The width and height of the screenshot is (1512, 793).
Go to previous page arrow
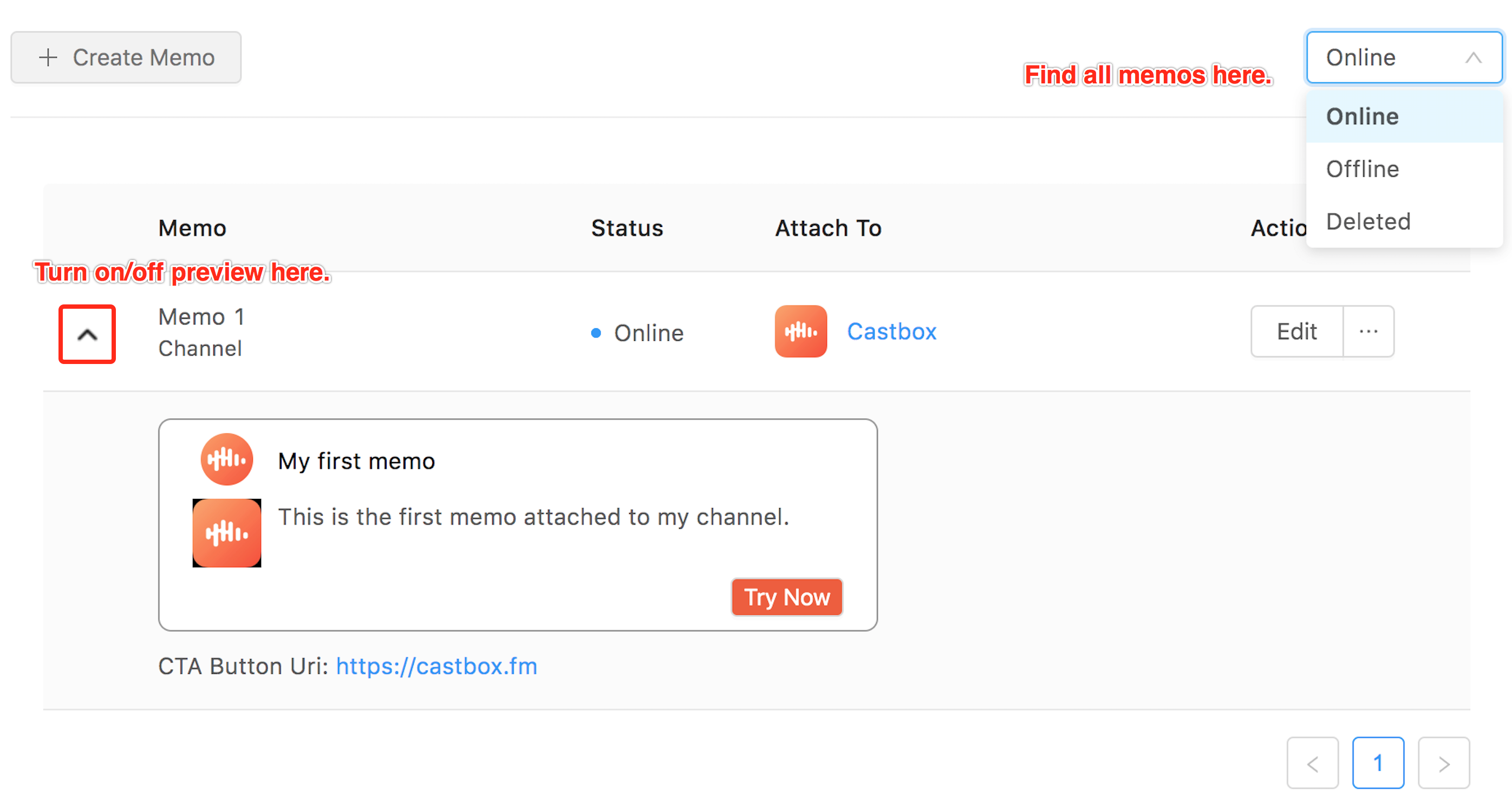1312,763
